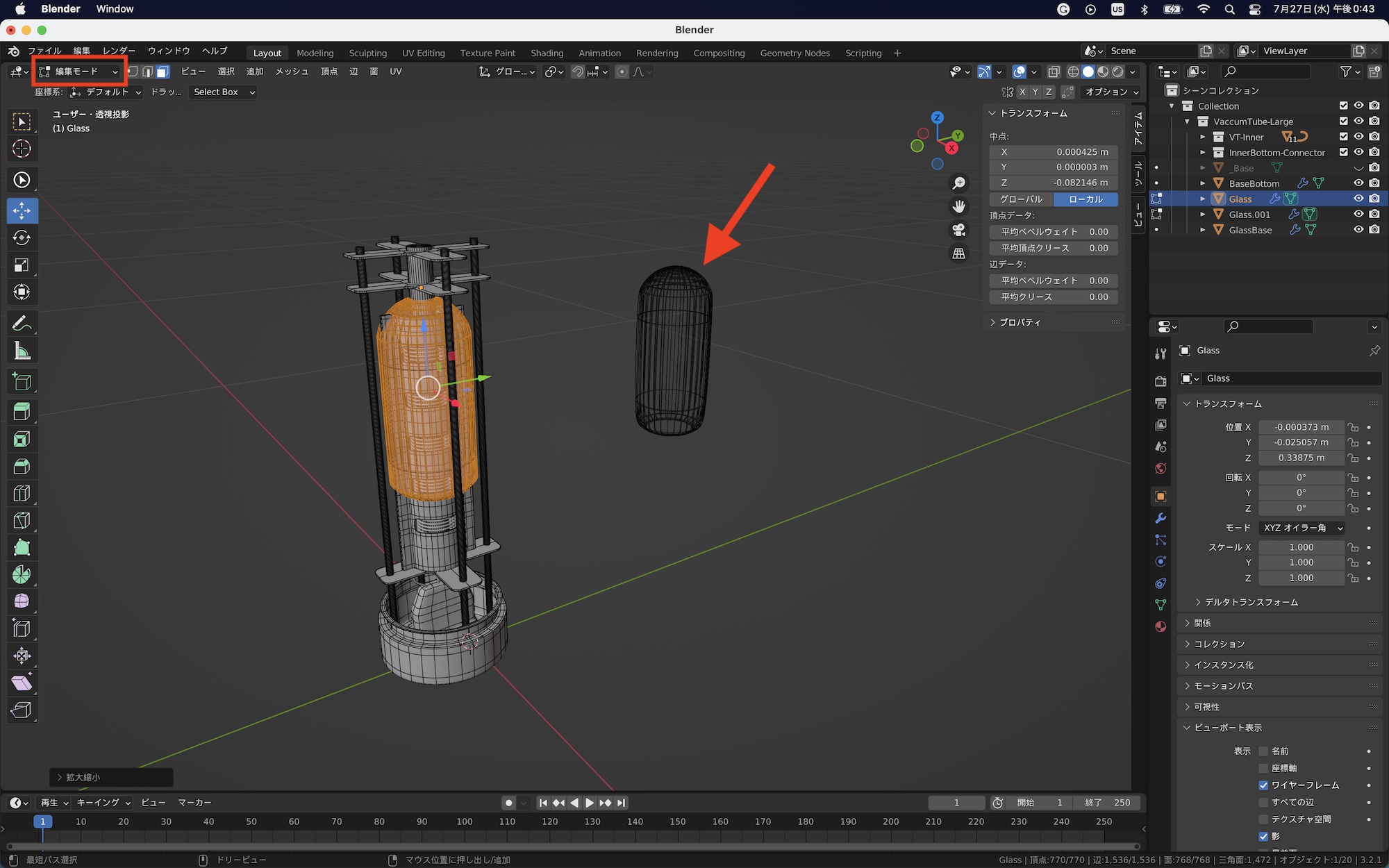This screenshot has width=1389, height=868.
Task: Activate the Knife tool
Action: [x=22, y=521]
